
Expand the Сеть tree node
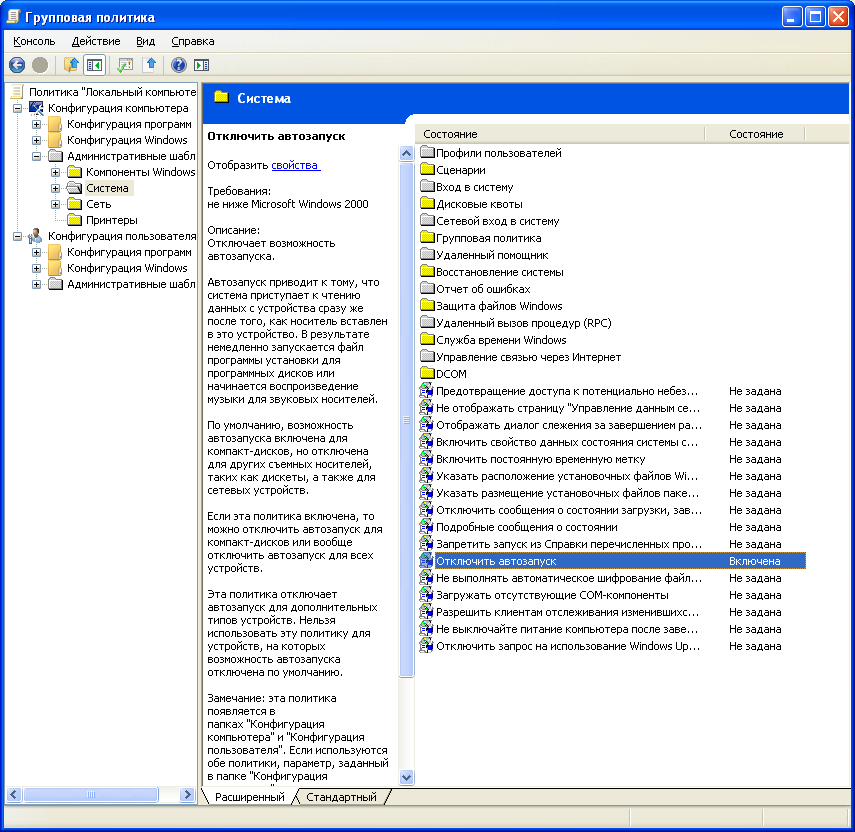point(56,204)
